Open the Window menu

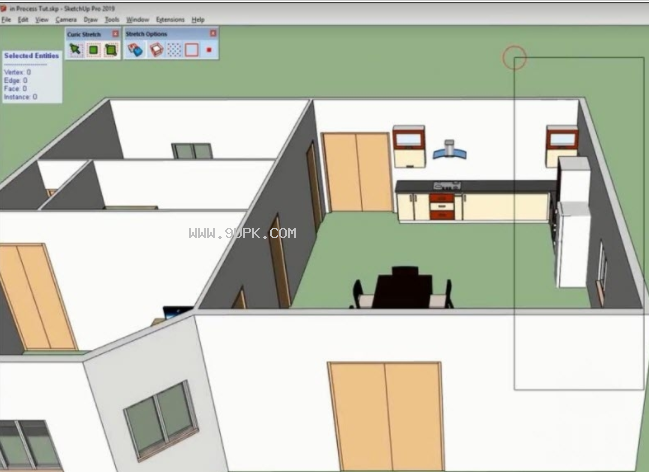tap(137, 19)
